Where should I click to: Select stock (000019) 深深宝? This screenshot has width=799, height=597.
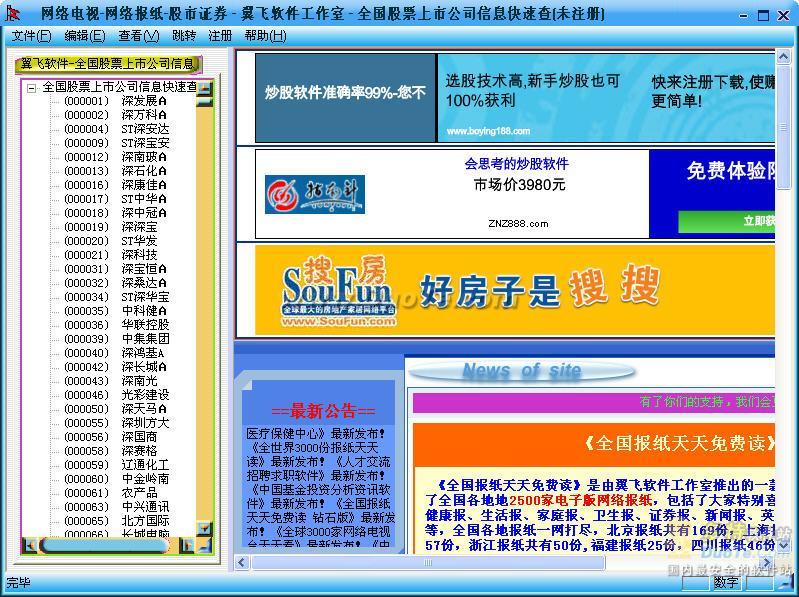tap(111, 227)
